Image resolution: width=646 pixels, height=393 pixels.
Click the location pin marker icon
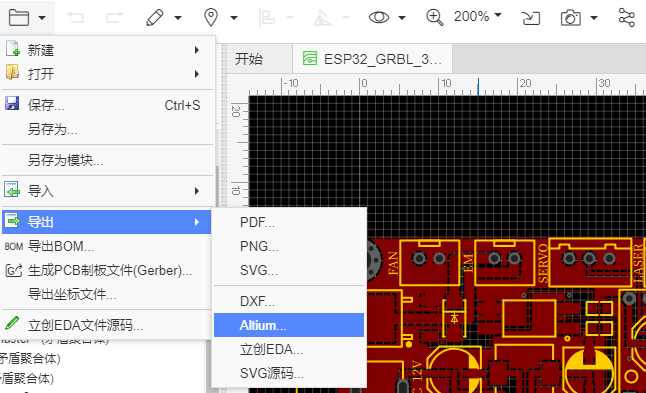coord(211,18)
